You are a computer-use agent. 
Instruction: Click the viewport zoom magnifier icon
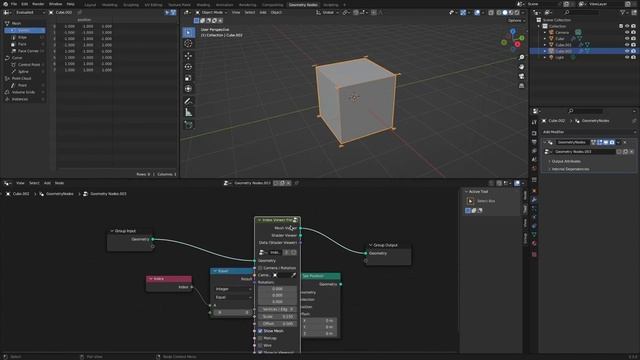pos(521,57)
